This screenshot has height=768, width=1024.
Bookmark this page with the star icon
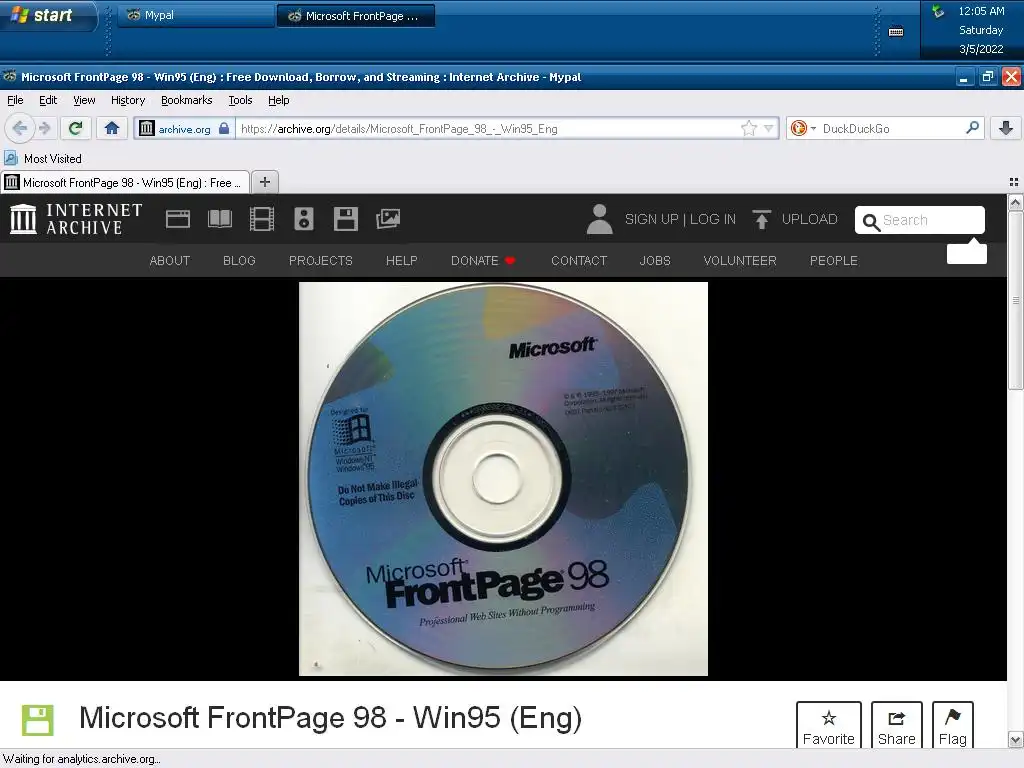coord(748,129)
